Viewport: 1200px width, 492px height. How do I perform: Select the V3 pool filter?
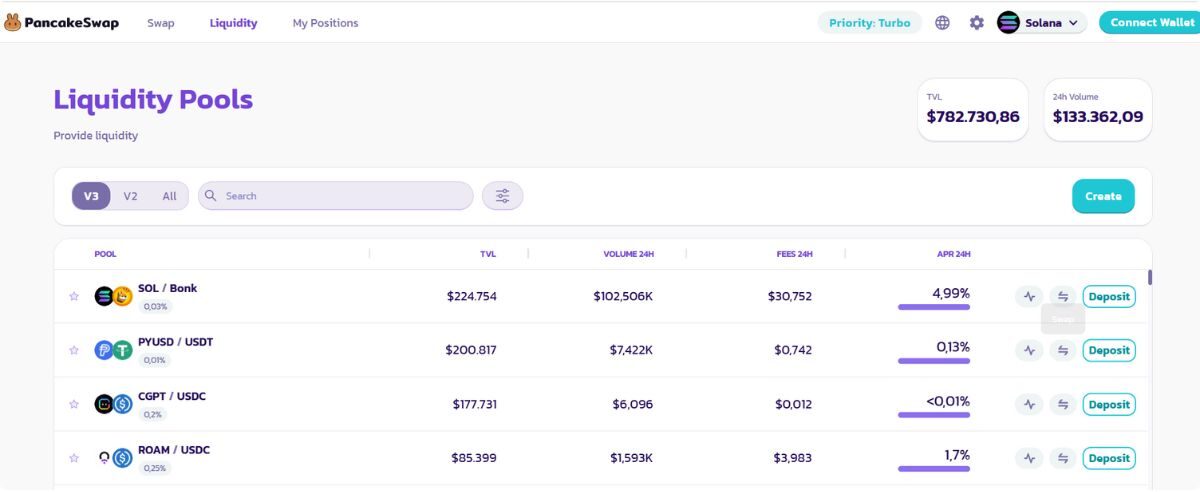(91, 196)
